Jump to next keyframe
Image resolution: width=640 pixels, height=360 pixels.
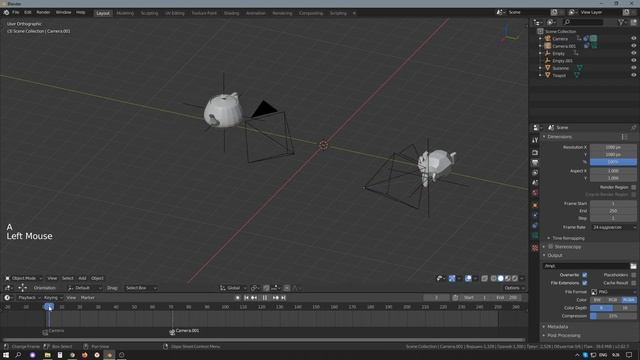[276, 298]
